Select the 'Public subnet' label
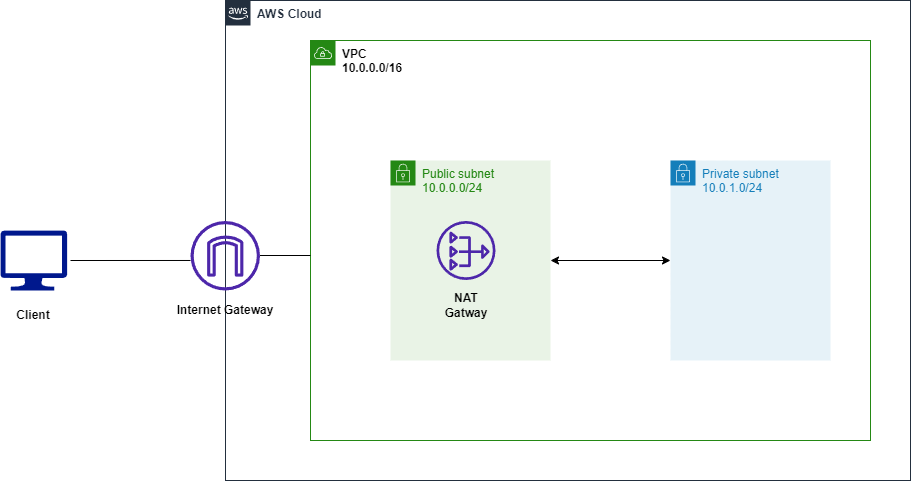The image size is (911, 481). [x=458, y=174]
